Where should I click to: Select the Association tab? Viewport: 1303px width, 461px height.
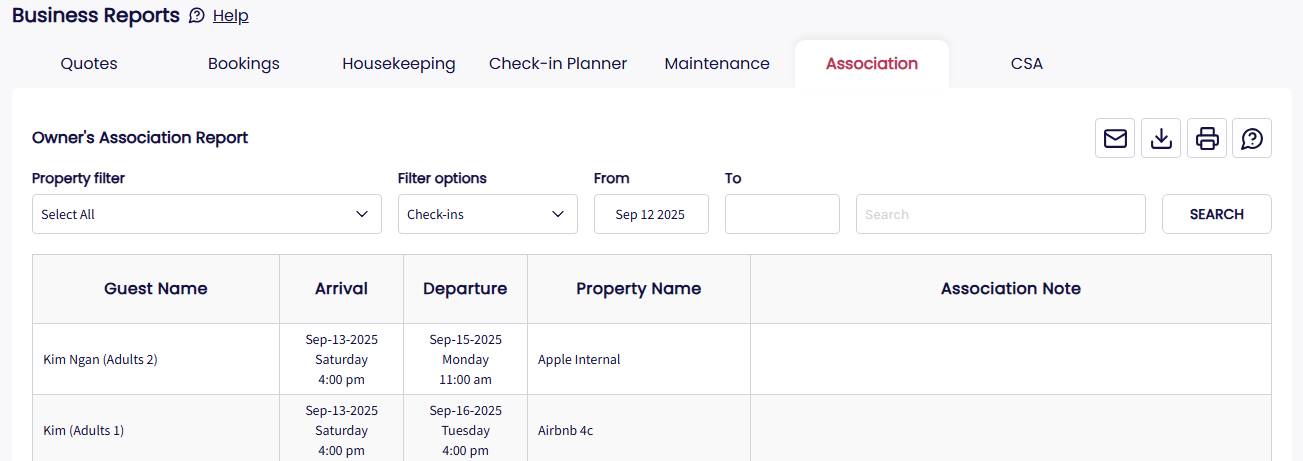click(872, 64)
